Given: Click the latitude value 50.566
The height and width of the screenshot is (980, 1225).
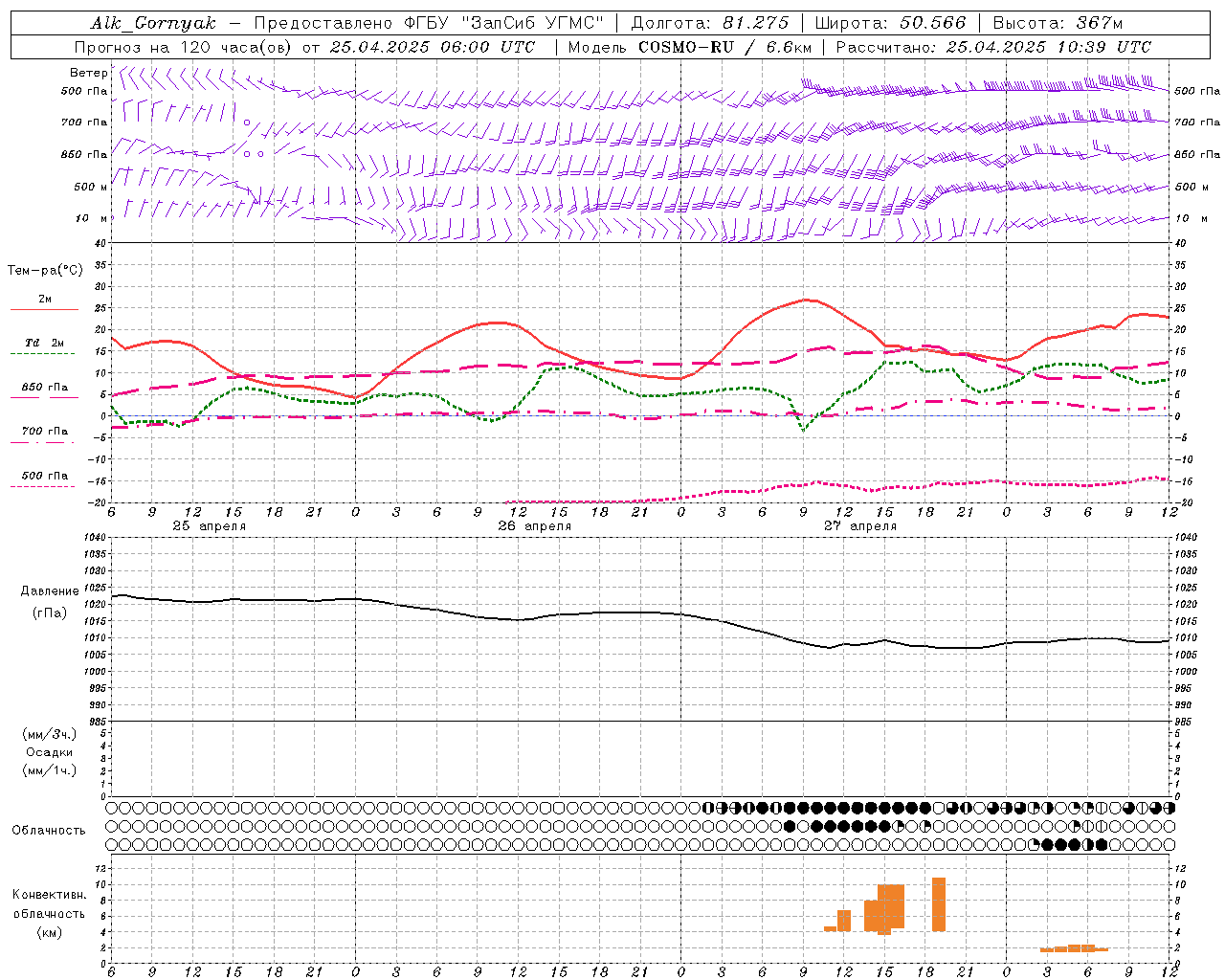Looking at the screenshot, I should 933,23.
